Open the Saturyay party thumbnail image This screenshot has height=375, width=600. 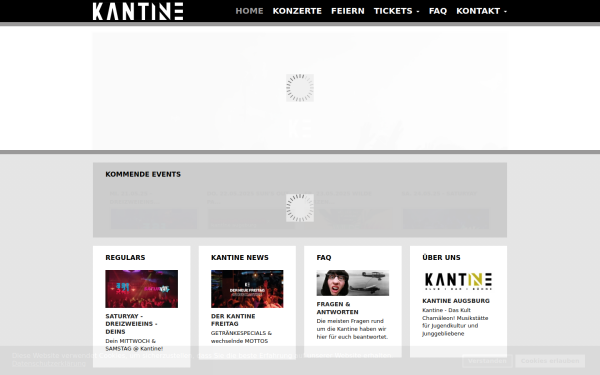tap(142, 289)
